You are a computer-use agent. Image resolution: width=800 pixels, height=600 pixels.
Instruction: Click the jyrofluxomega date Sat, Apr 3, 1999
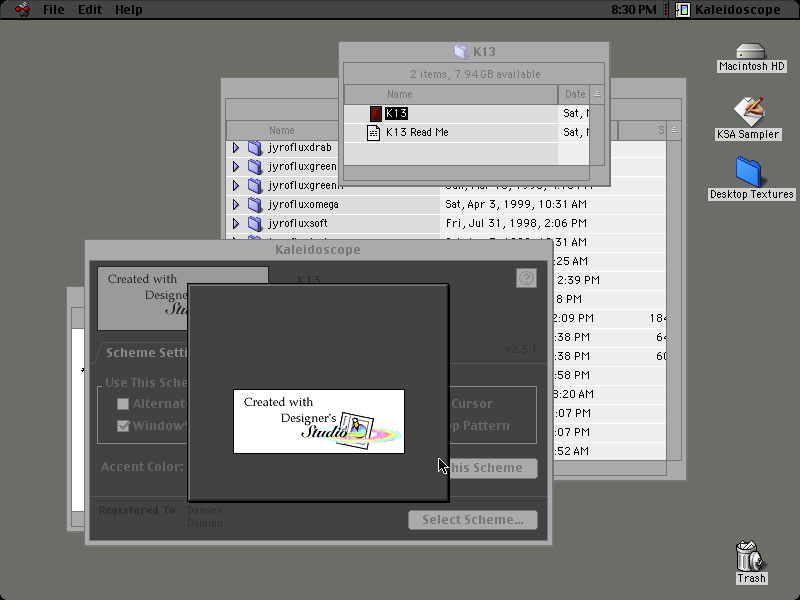pos(516,204)
